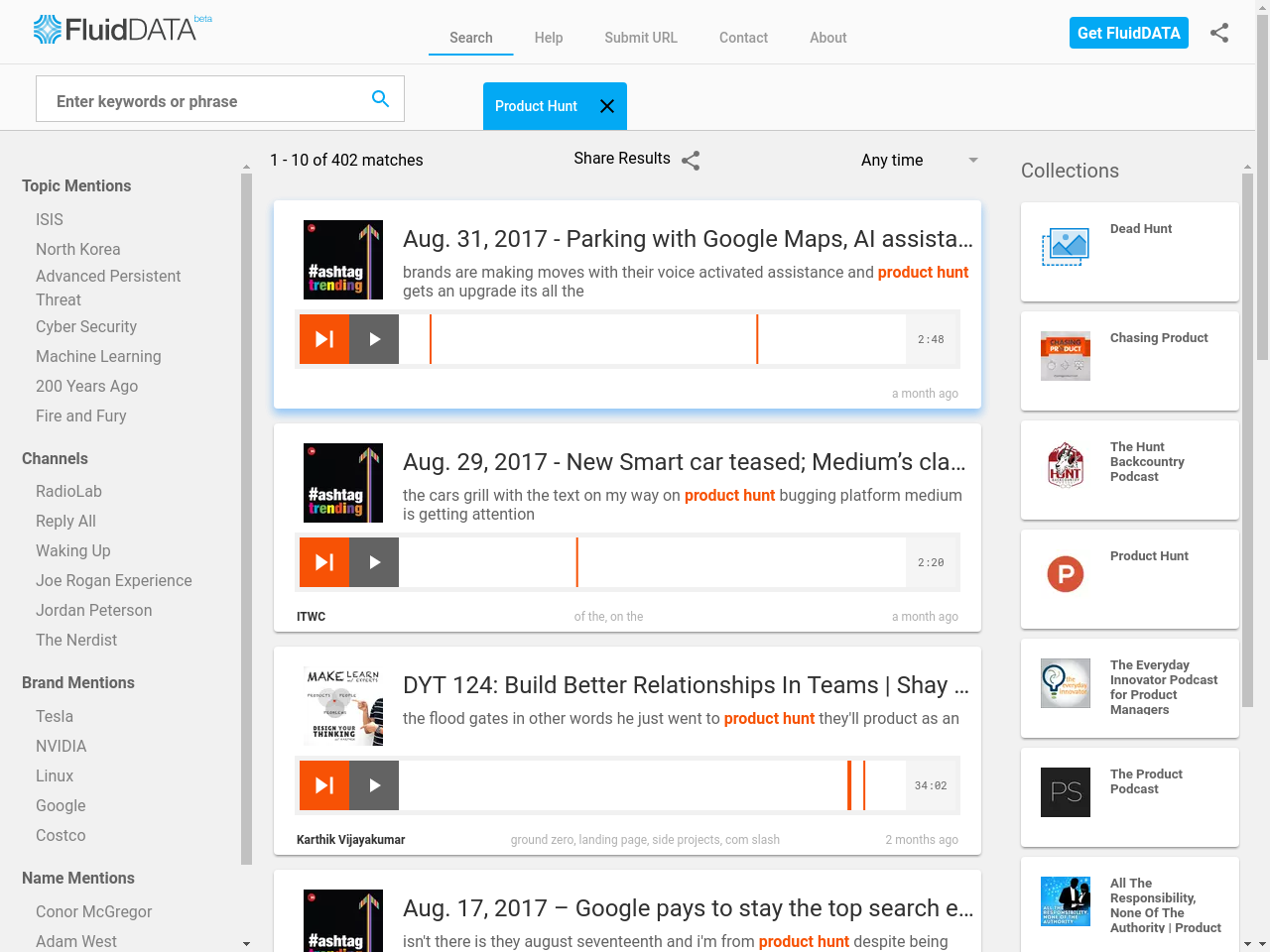Select the Tesla brand mention
Viewport: 1270px width, 952px height.
click(x=55, y=717)
